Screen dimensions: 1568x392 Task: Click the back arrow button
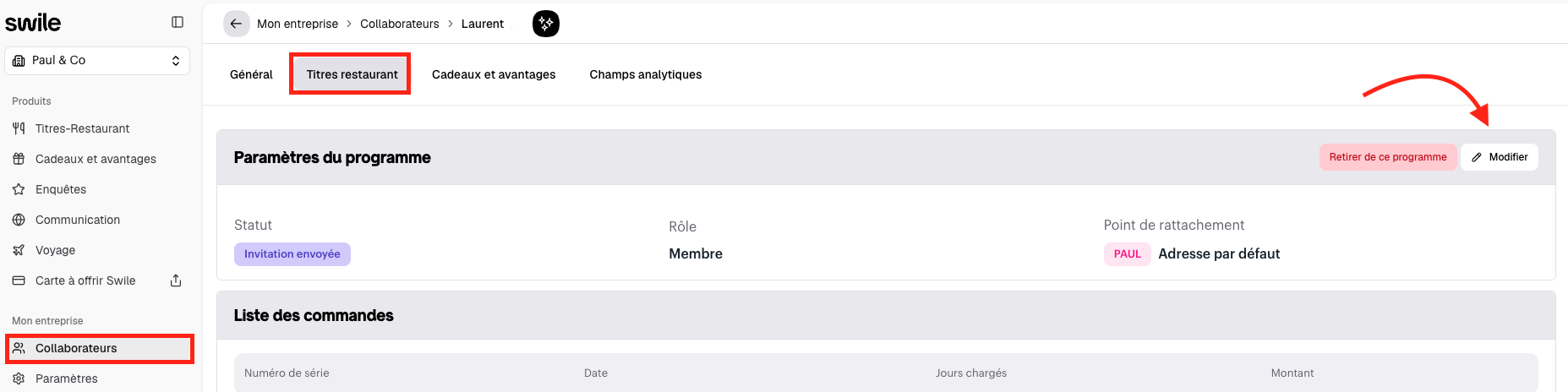(236, 24)
